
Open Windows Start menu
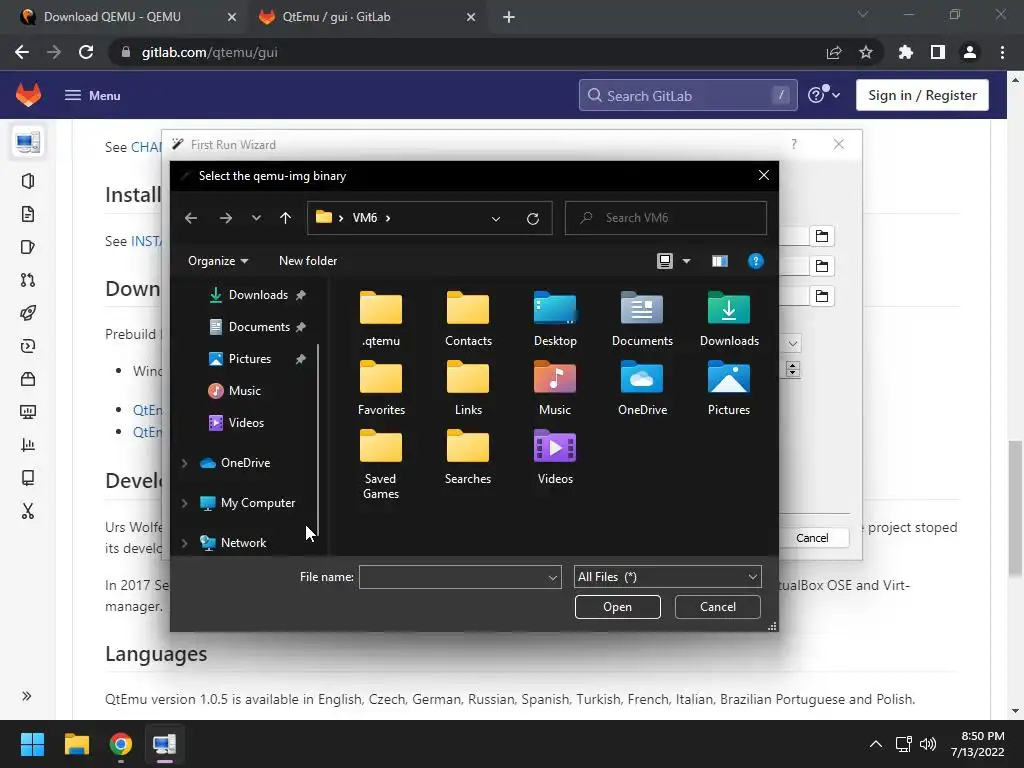click(x=32, y=744)
